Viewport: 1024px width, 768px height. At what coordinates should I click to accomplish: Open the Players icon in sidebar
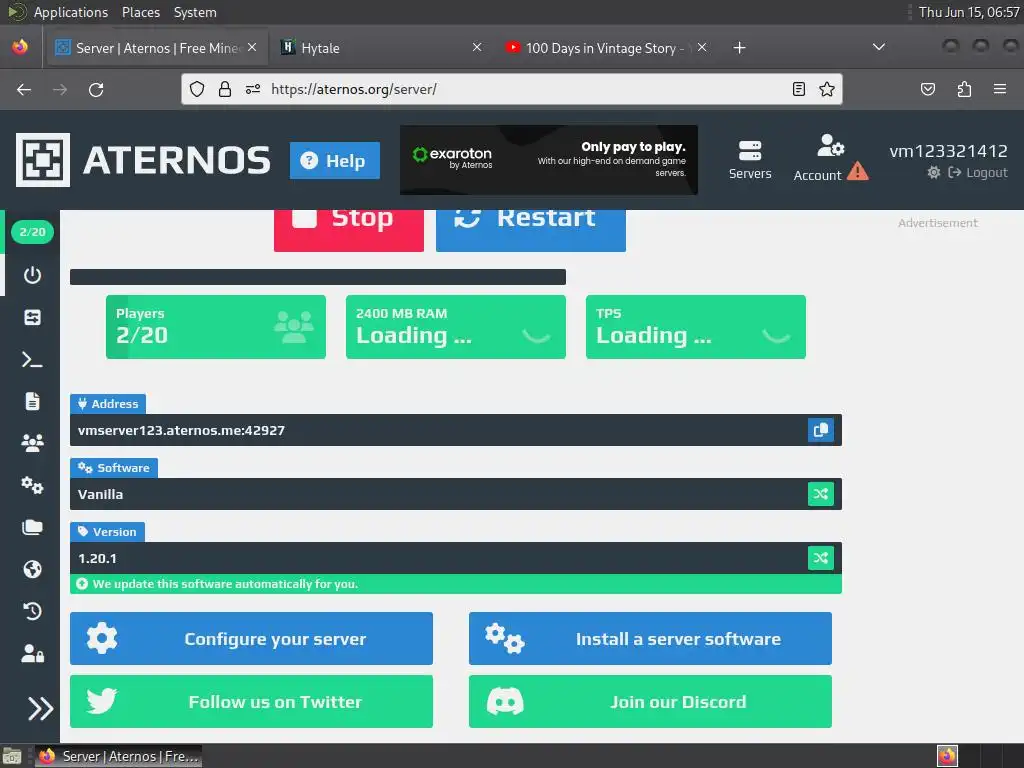pyautogui.click(x=32, y=443)
